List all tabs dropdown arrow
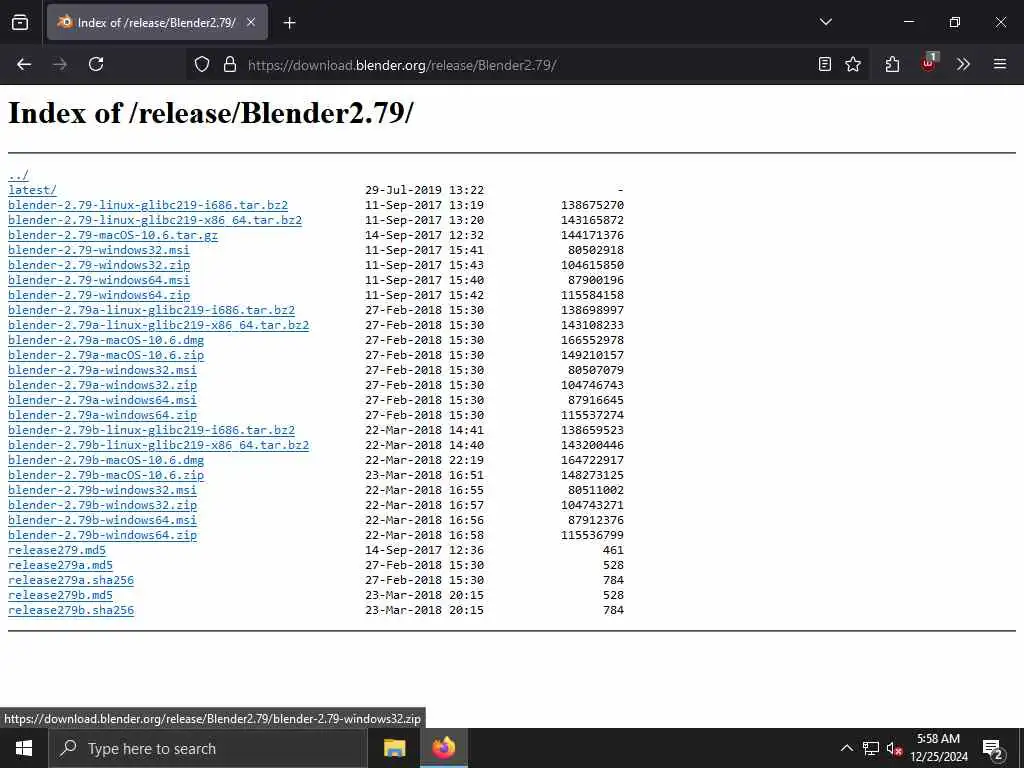 click(x=825, y=22)
